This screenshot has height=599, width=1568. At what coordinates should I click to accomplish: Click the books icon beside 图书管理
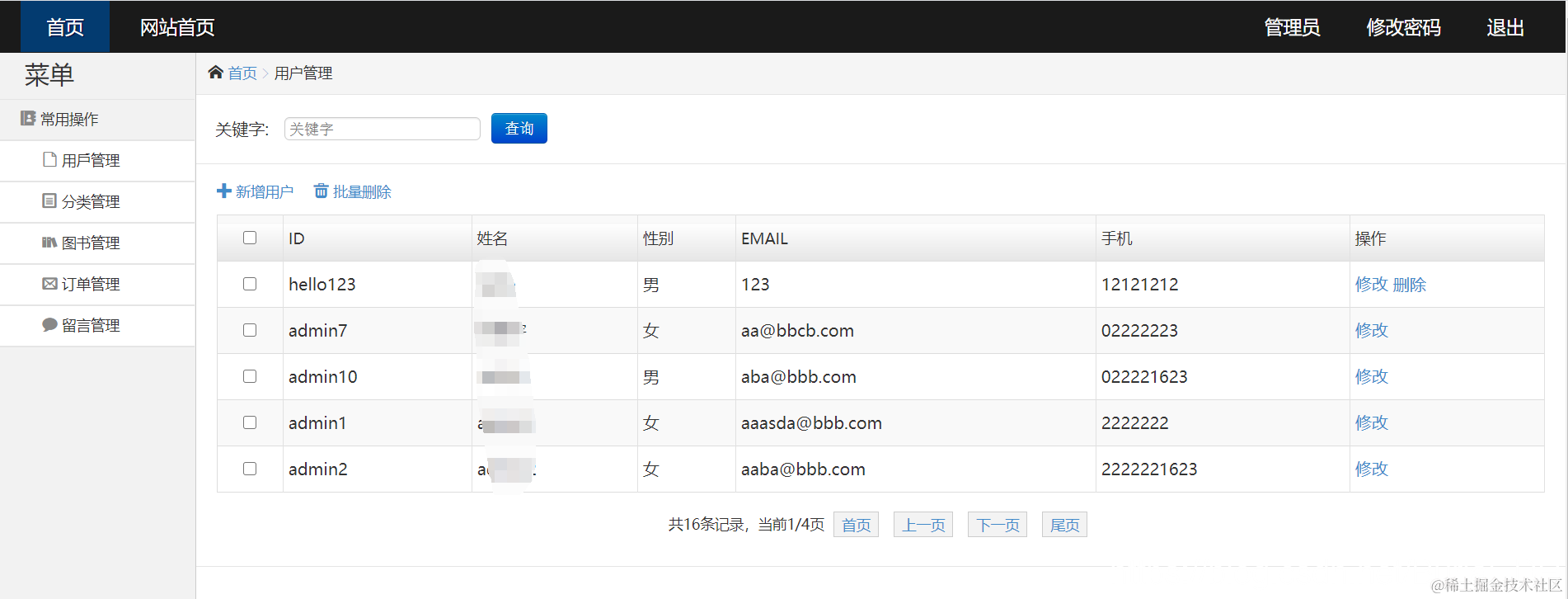[49, 242]
